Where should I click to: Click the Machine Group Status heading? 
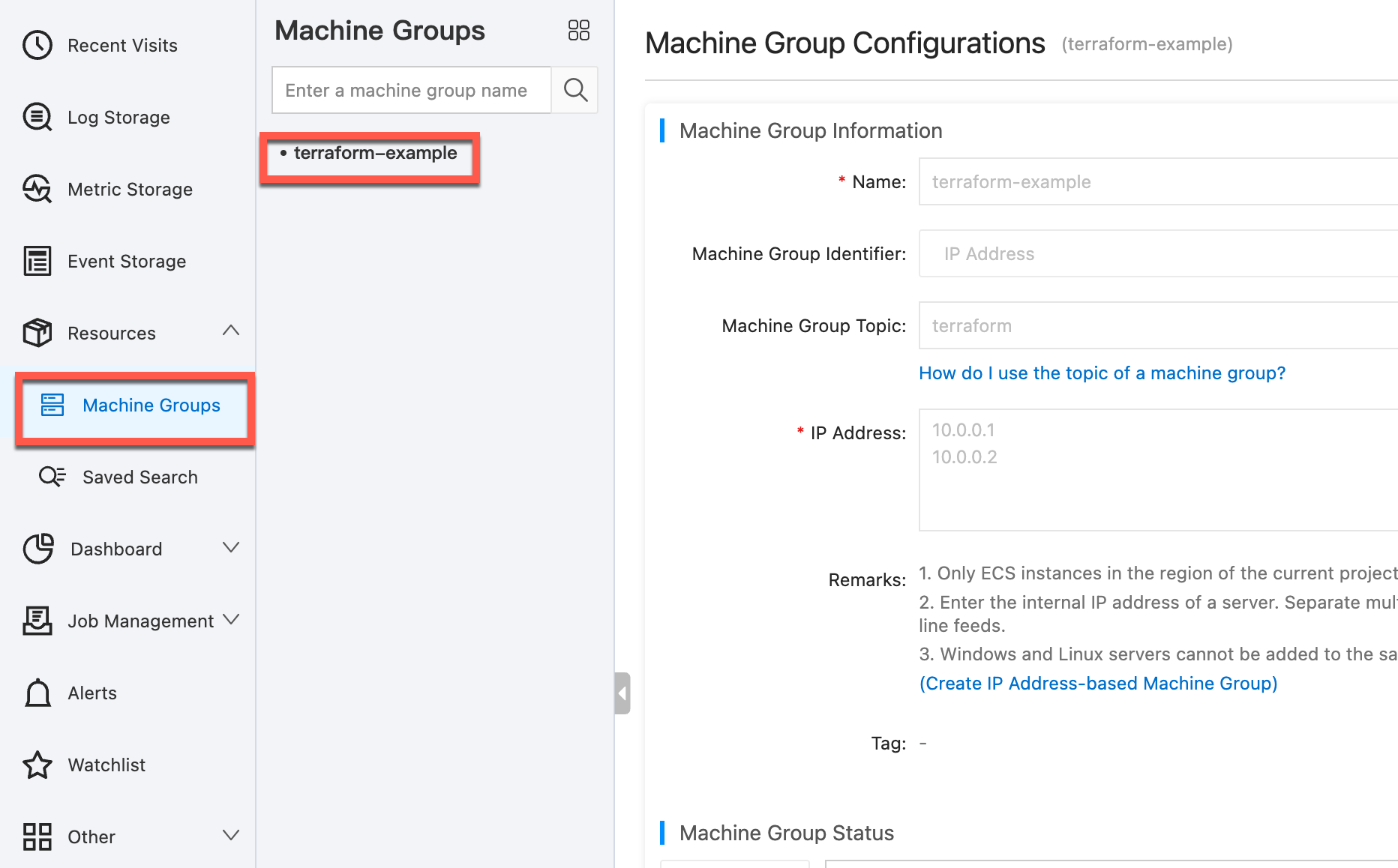[787, 834]
